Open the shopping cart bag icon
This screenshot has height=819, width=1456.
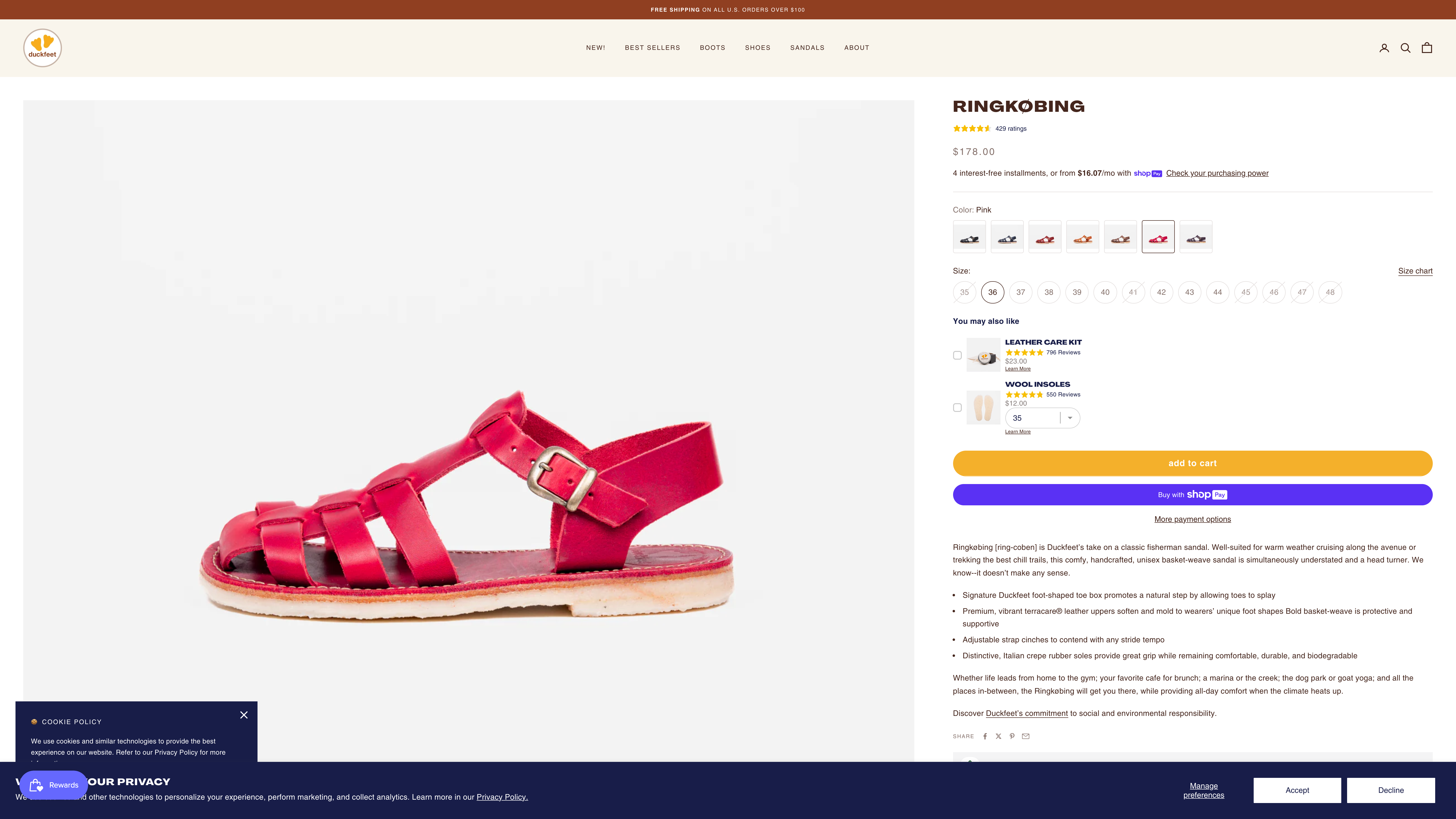(1427, 48)
